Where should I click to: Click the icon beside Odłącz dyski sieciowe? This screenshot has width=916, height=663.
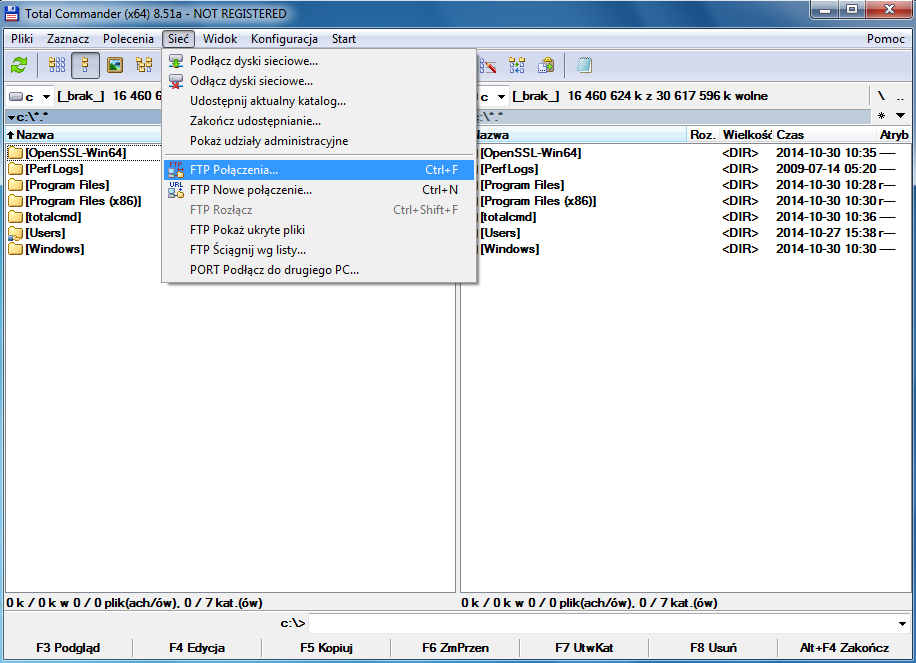[x=176, y=81]
